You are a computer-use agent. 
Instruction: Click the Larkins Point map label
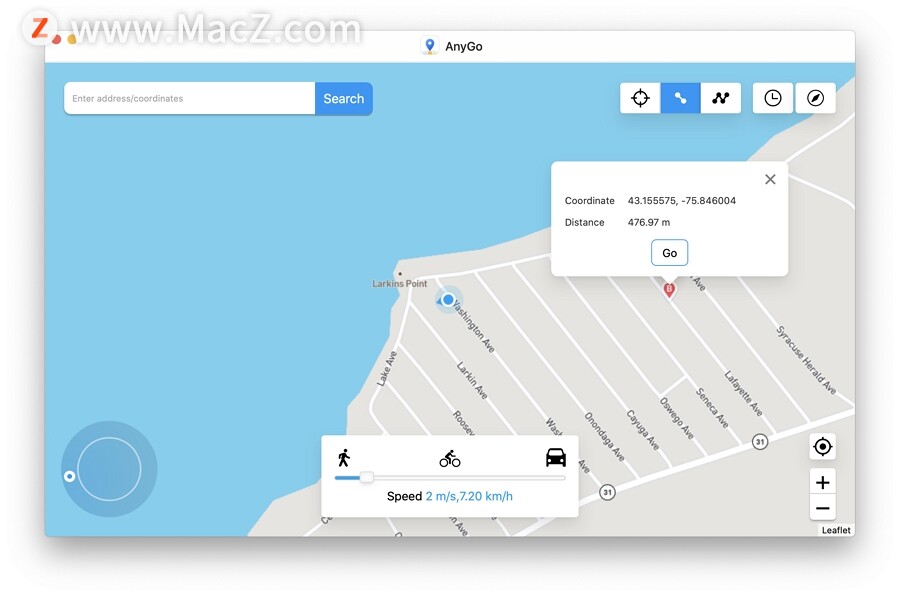399,284
